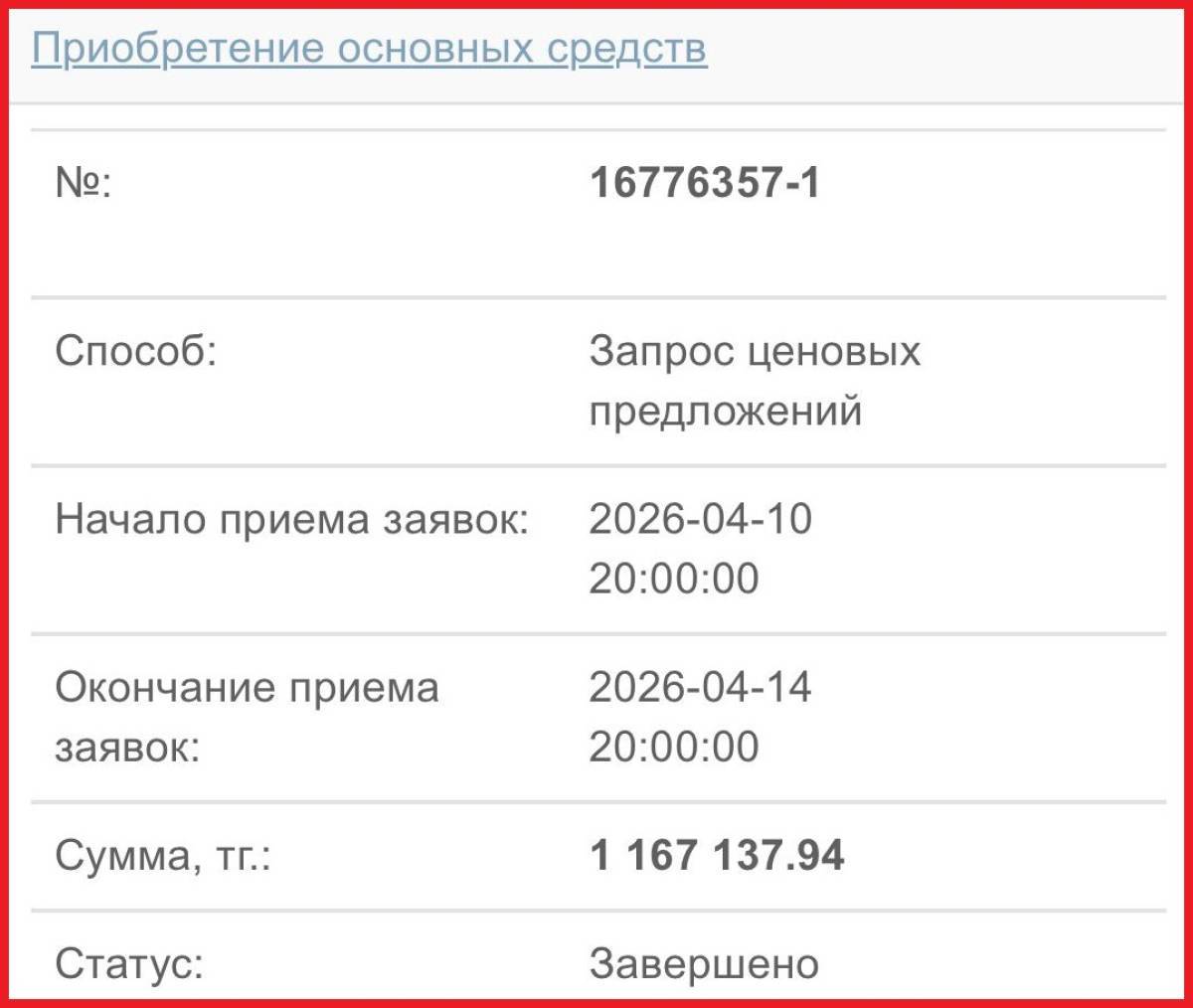Select the start date 2026-04-10

pos(700,520)
